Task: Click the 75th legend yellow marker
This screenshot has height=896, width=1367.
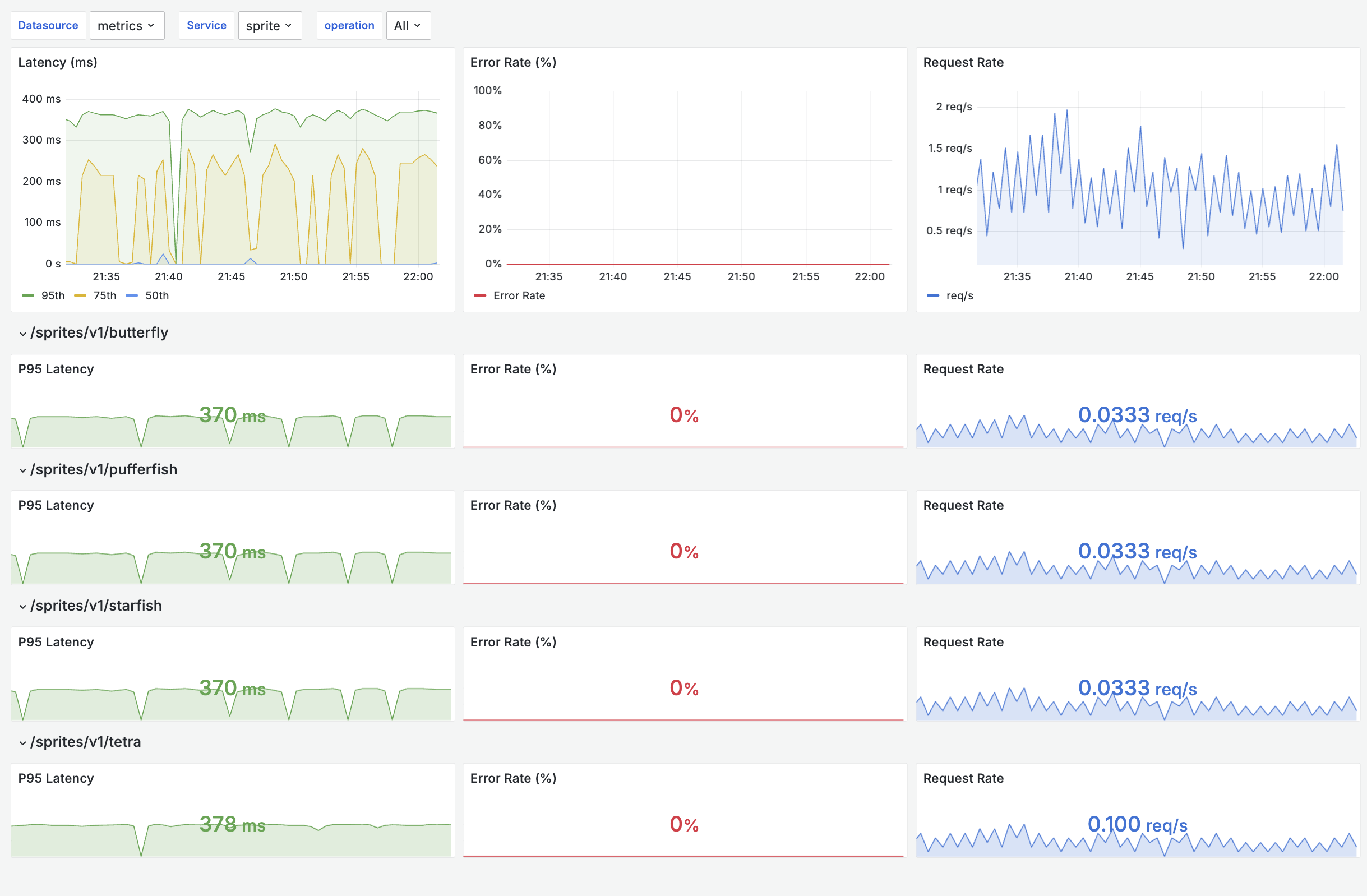Action: (80, 296)
